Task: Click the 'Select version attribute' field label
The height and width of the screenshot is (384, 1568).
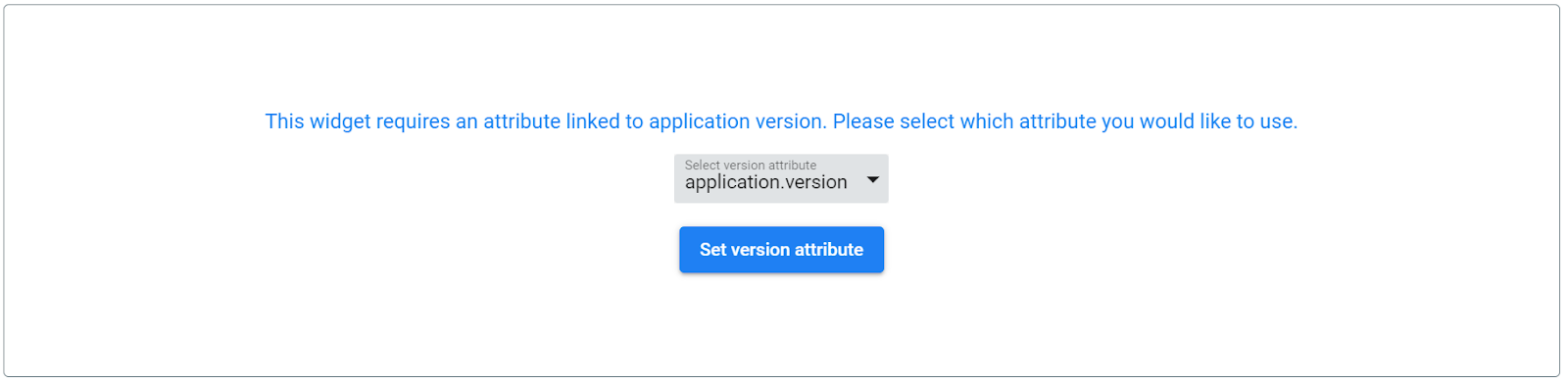Action: coord(751,166)
